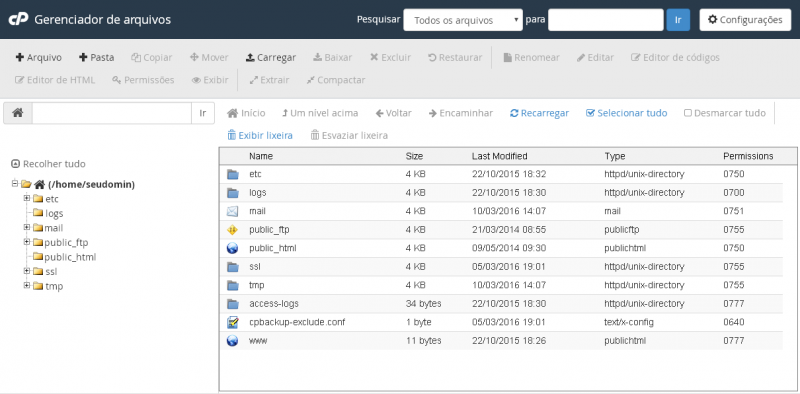Image resolution: width=800 pixels, height=394 pixels.
Task: Select logs folder in the tree
Action: coord(54,214)
